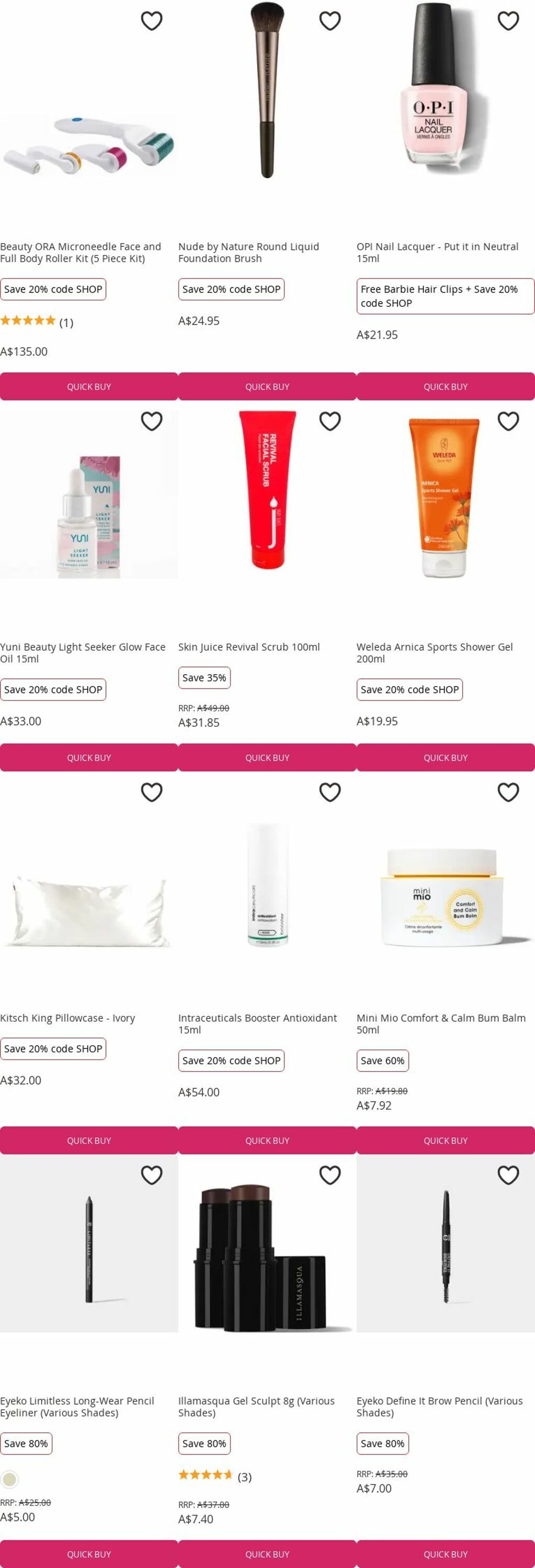Open Kitsch King Pillowcase - Ivory product title
Viewport: 535px width, 1568px height.
pyautogui.click(x=67, y=1018)
